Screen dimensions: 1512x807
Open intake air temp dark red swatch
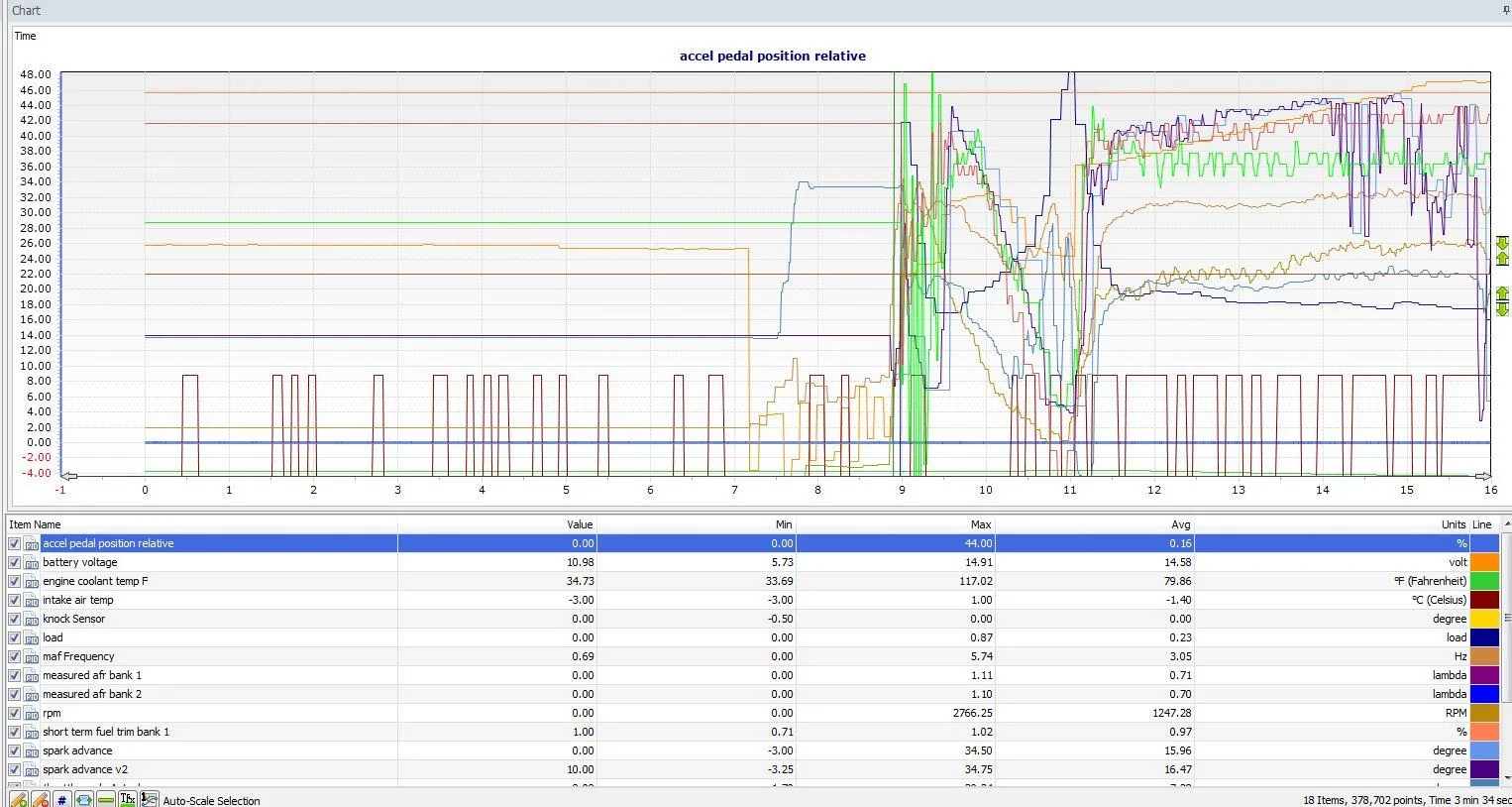(1484, 600)
